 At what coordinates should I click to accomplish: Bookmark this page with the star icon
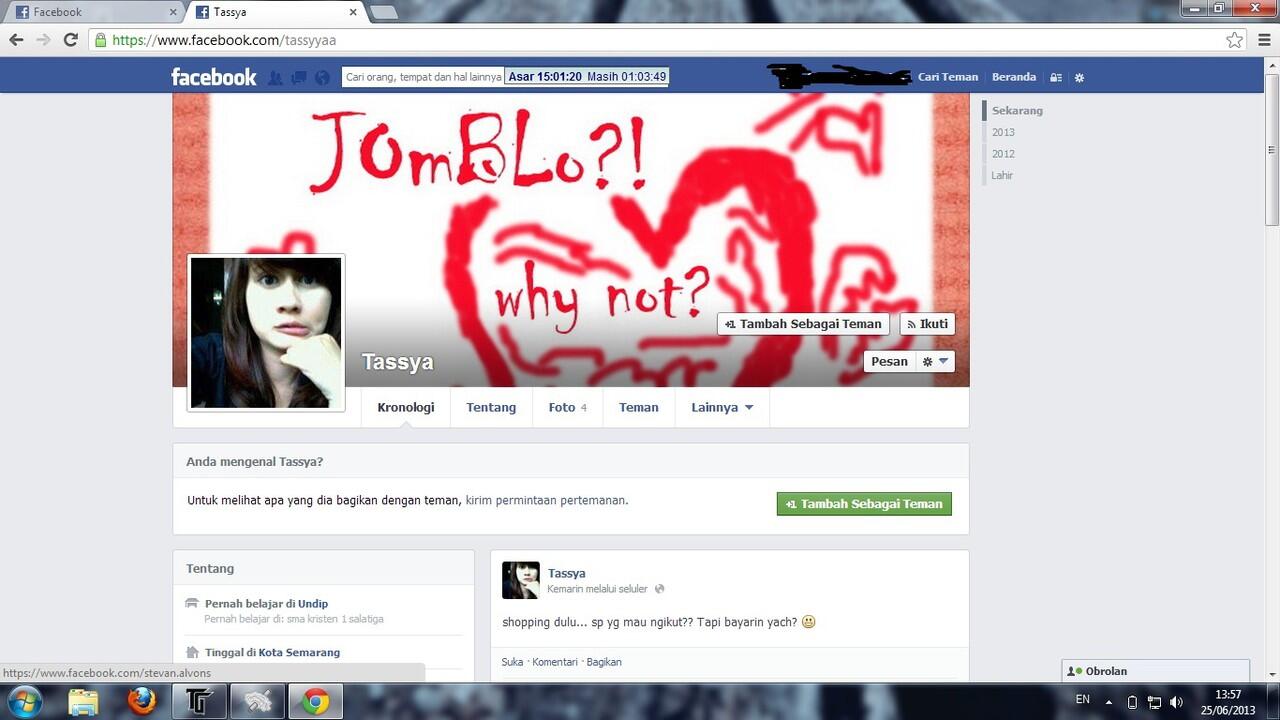pos(1235,40)
